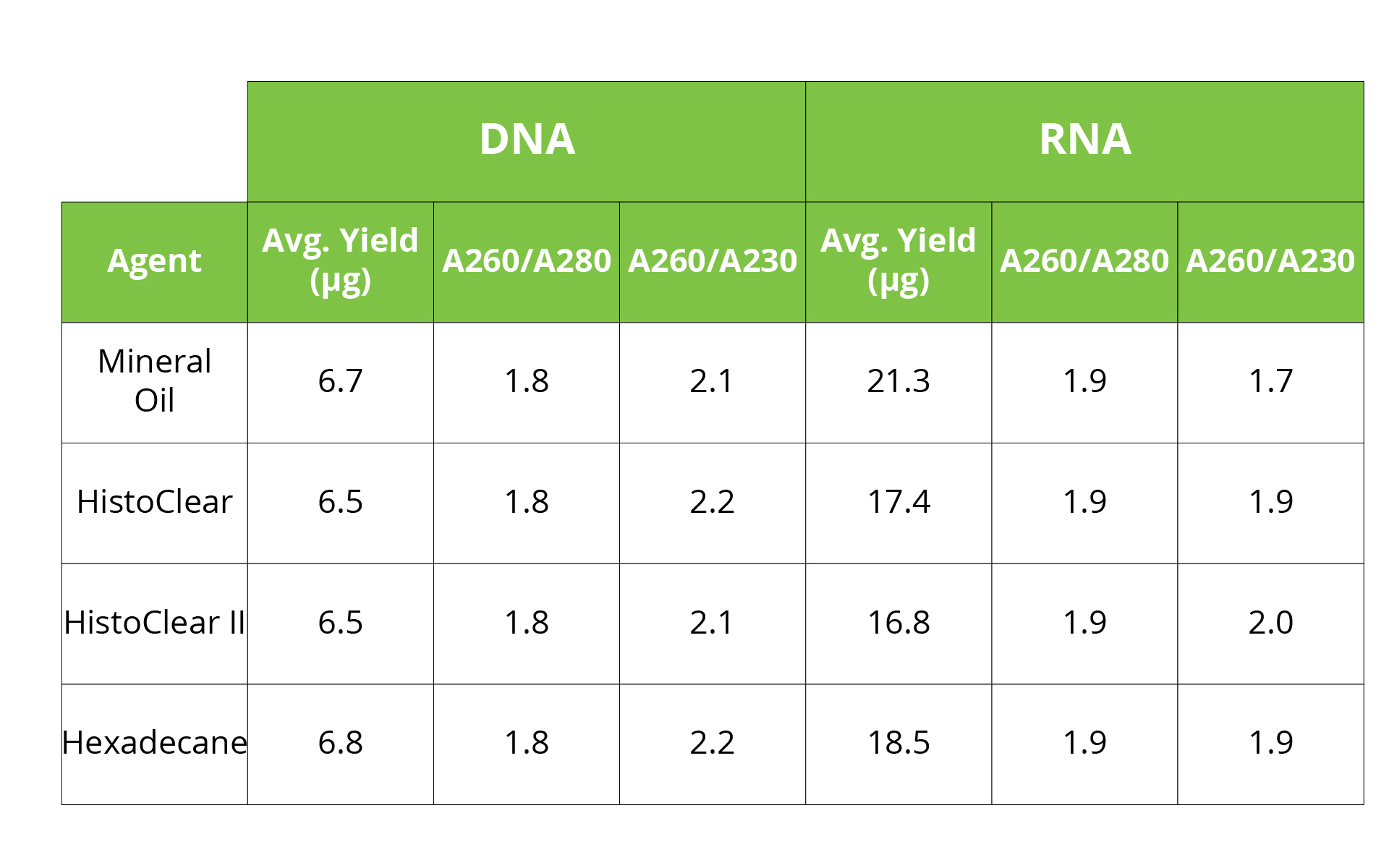Screen dimensions: 1389x868
Task: Click the DNA group header cell
Action: click(527, 140)
